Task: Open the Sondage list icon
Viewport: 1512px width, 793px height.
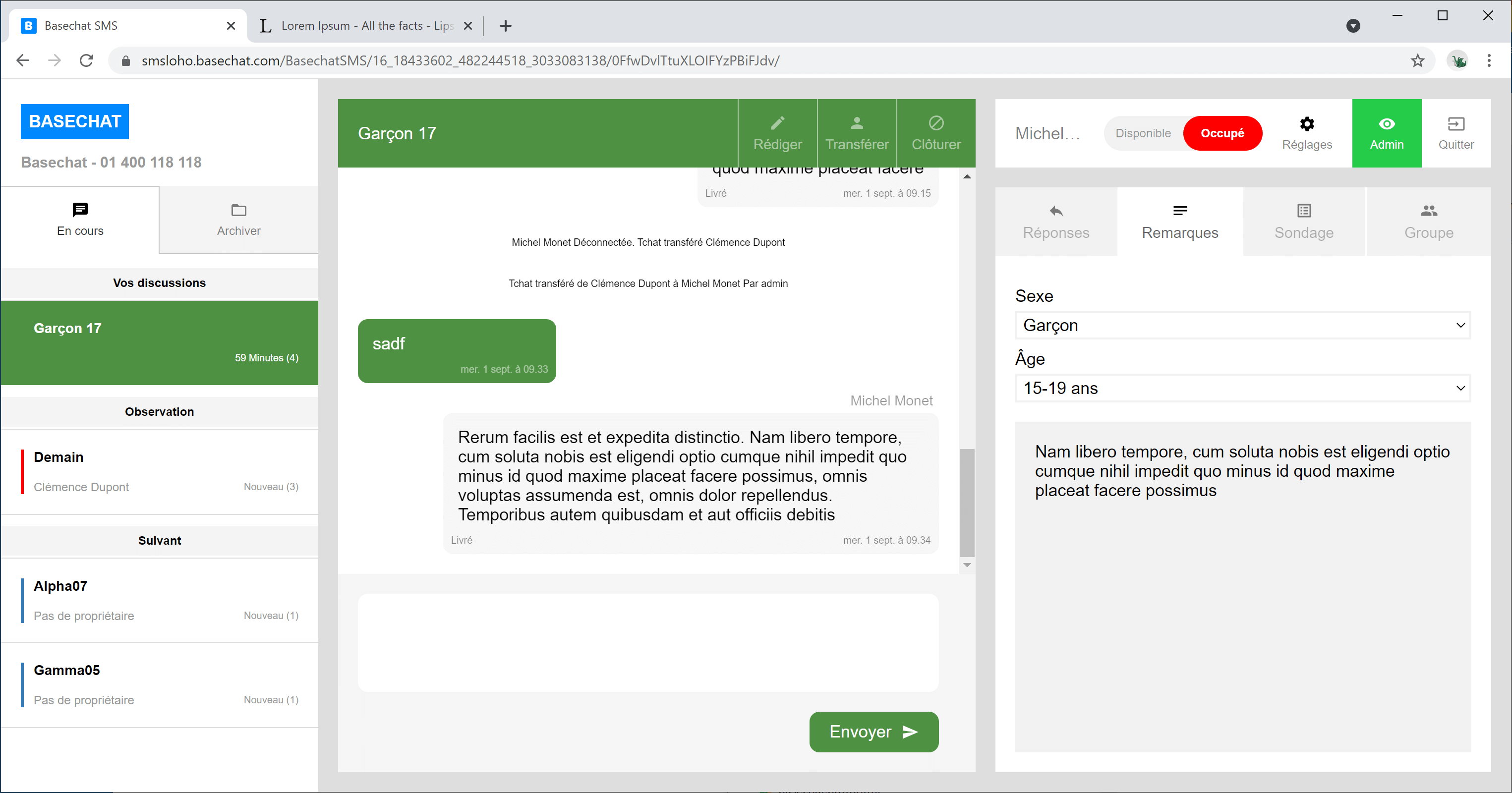Action: point(1304,211)
